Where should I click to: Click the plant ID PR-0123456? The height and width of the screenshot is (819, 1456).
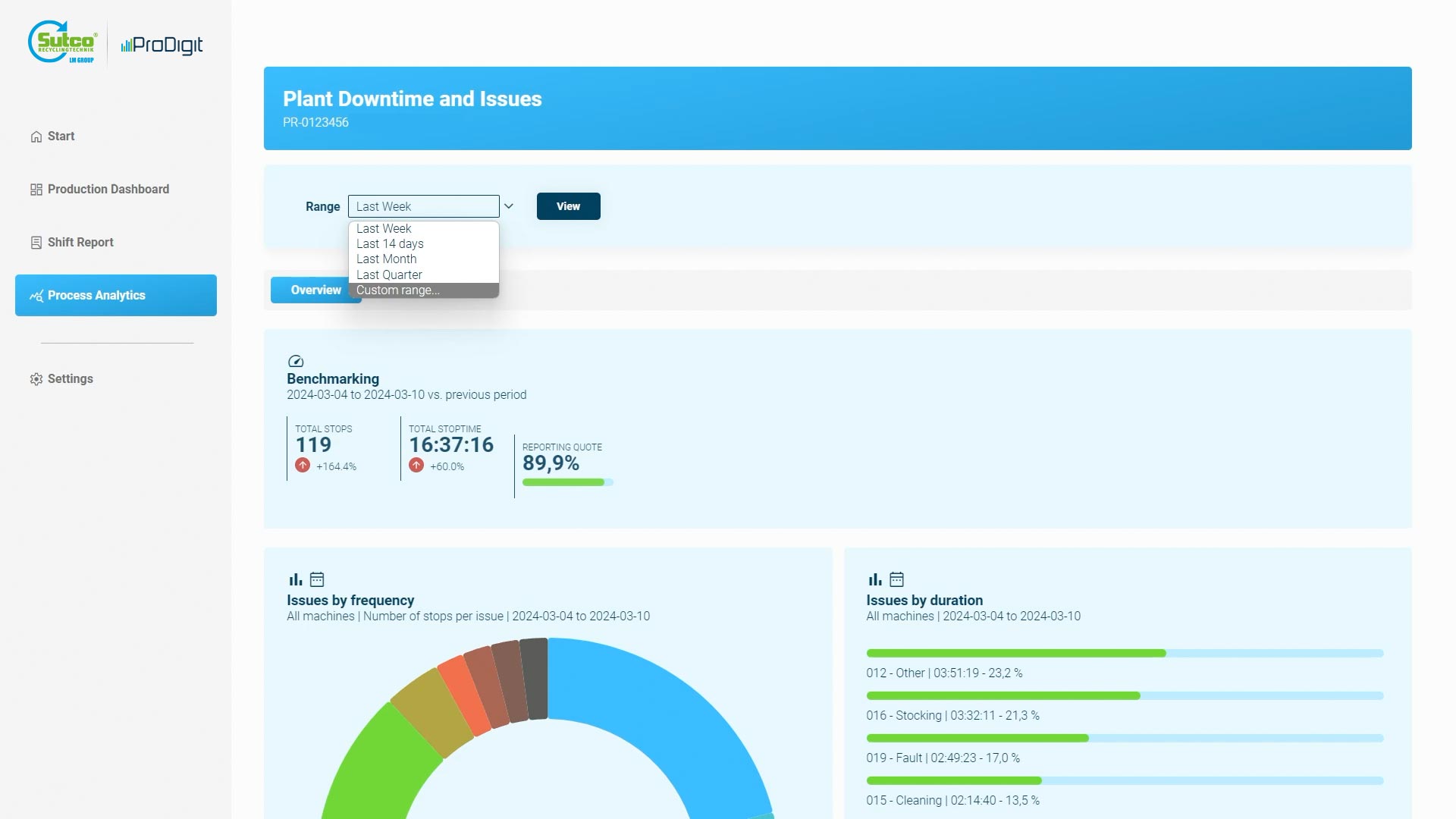[315, 122]
